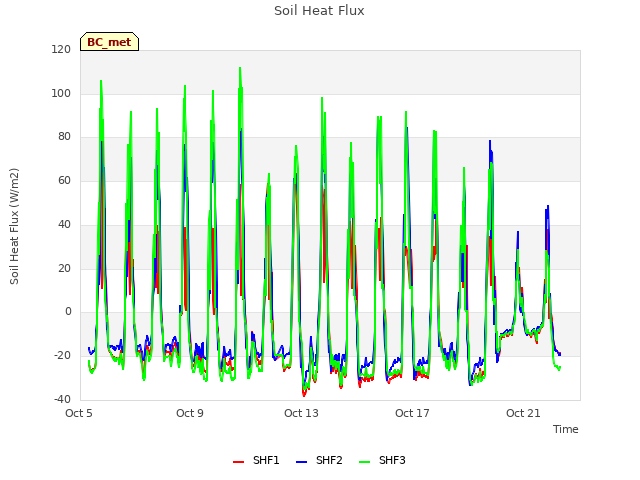This screenshot has height=480, width=640.
Task: Toggle SHF2 series in legend
Action: [319, 460]
